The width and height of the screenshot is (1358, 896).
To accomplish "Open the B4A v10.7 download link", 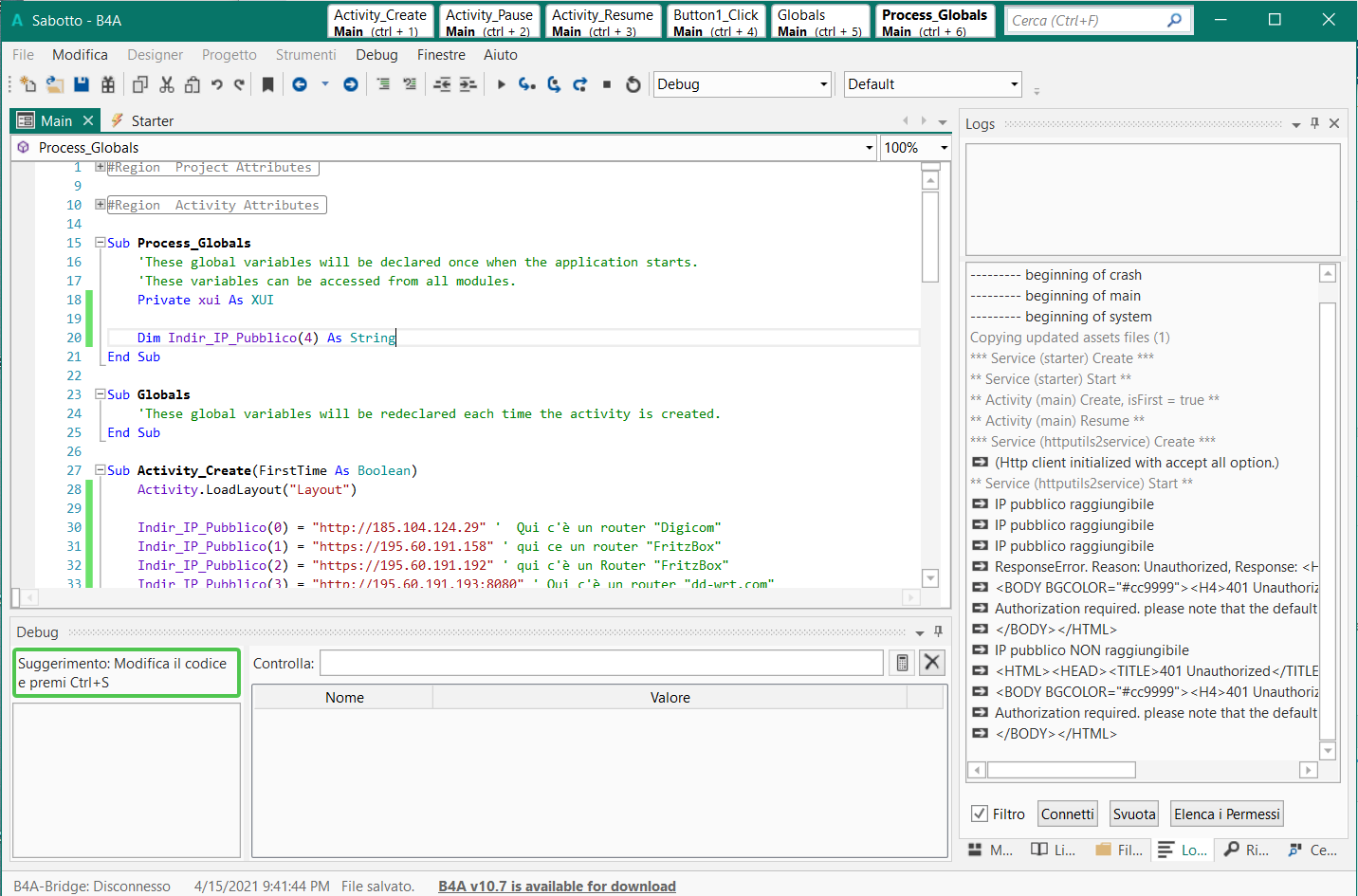I will click(x=557, y=886).
